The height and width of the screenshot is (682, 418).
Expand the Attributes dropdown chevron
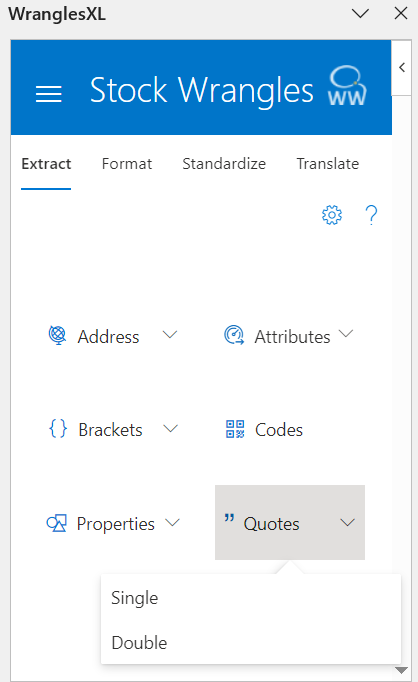(x=346, y=334)
